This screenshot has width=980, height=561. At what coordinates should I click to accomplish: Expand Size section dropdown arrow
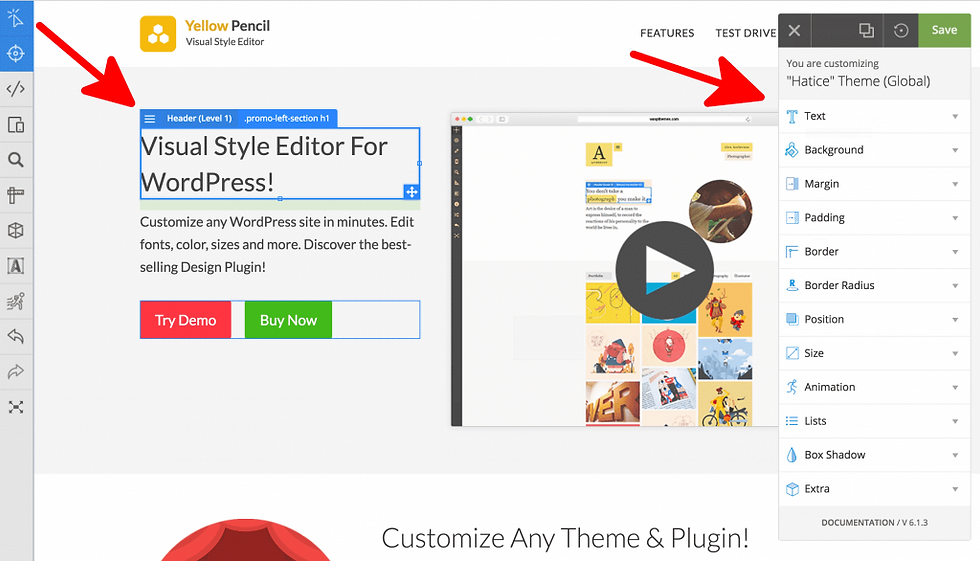click(x=955, y=354)
